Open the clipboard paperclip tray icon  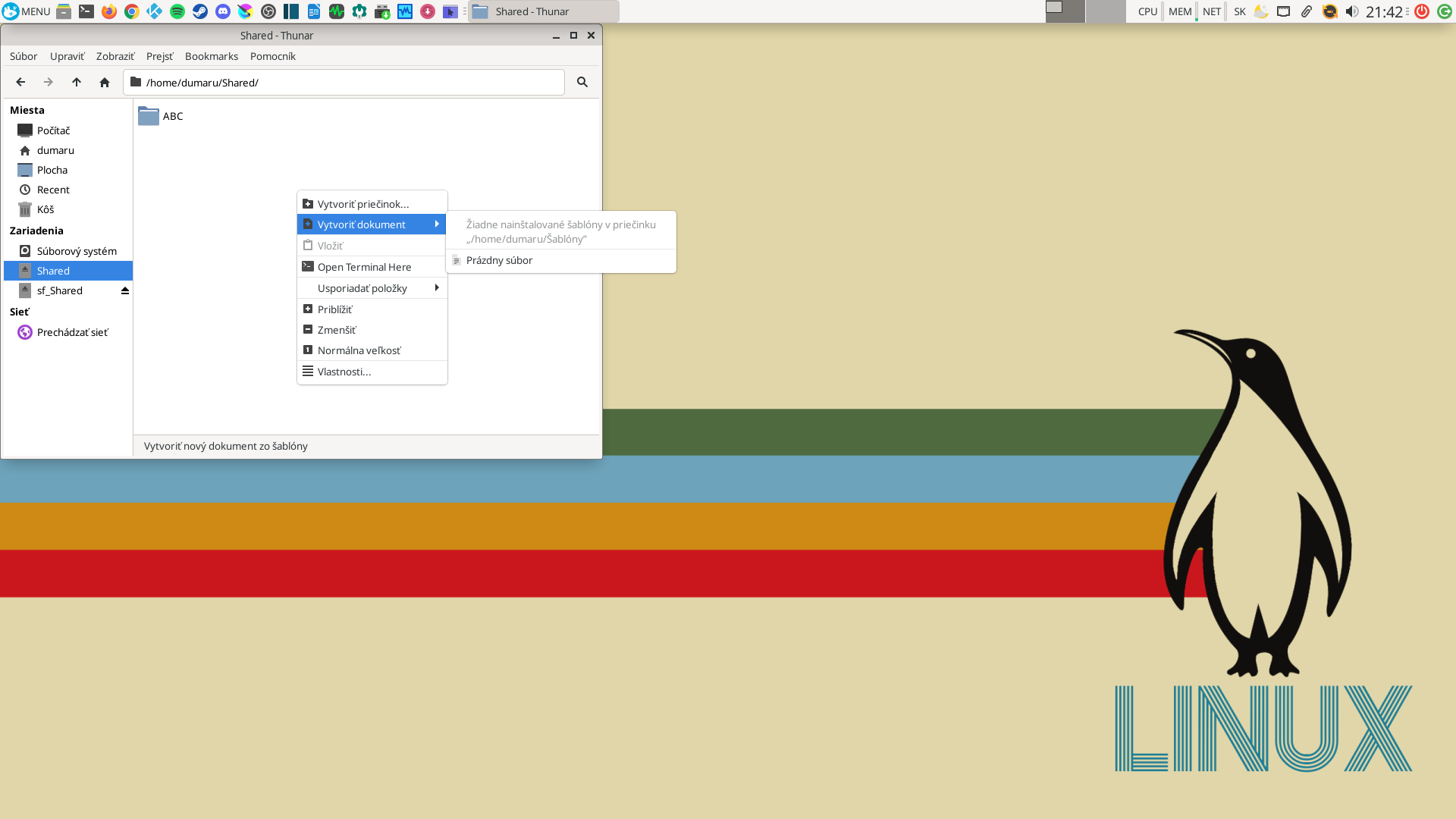1307,11
